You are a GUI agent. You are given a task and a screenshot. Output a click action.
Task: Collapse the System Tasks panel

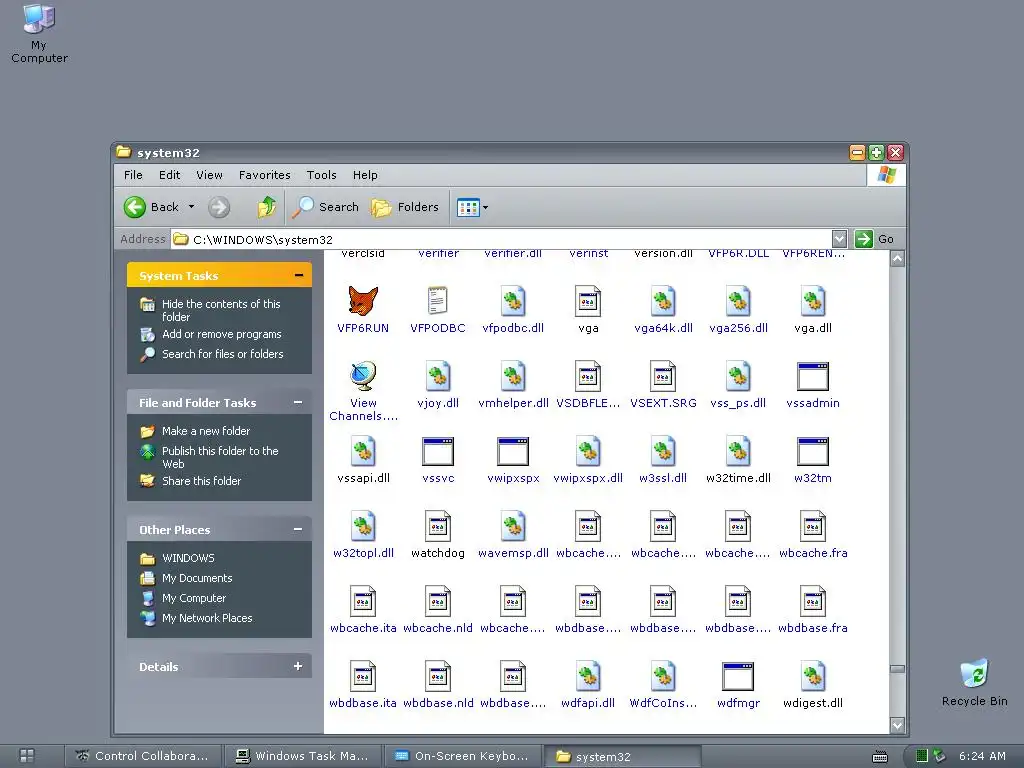(298, 275)
